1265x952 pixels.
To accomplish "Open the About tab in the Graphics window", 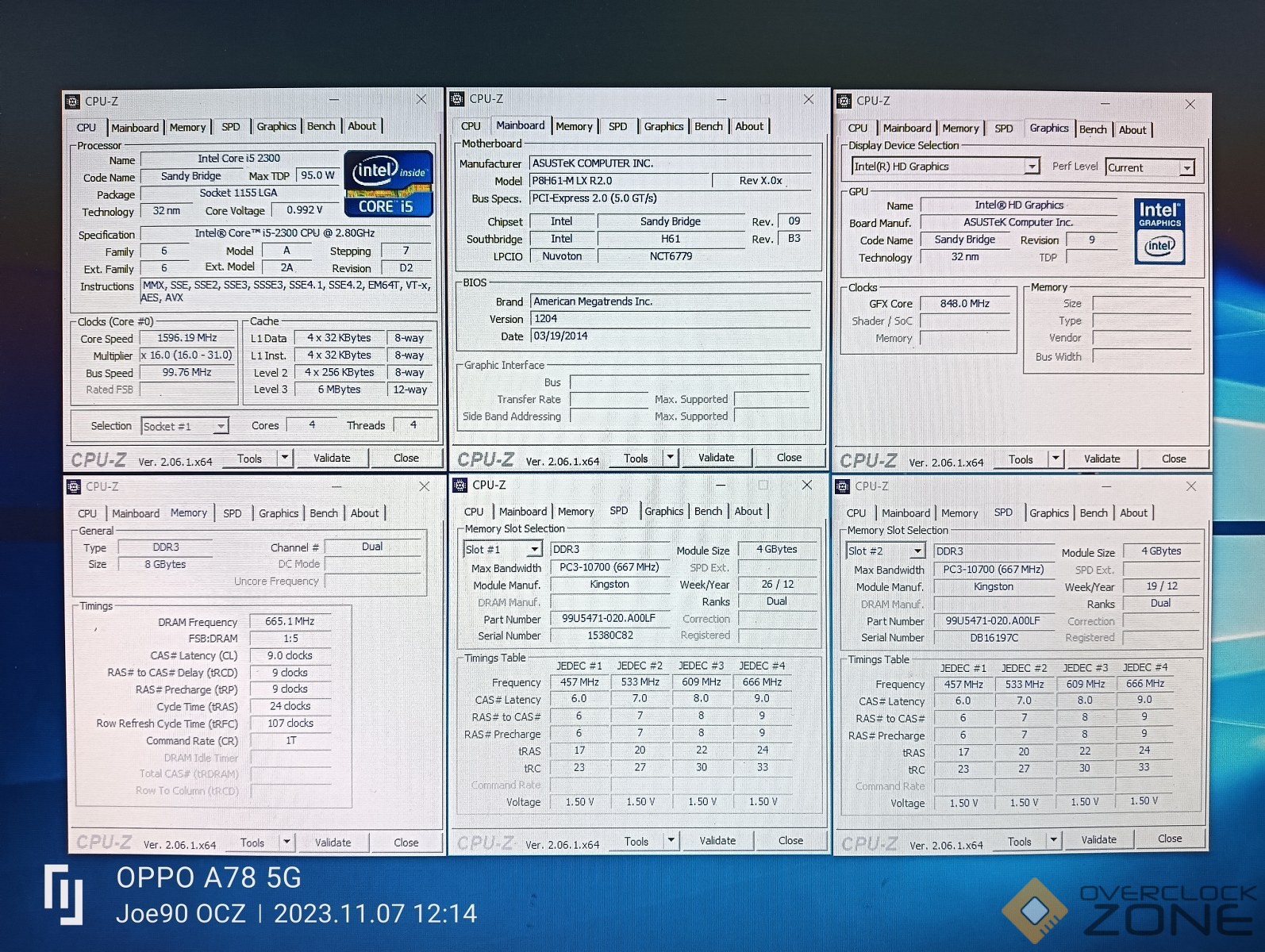I will [x=1132, y=129].
